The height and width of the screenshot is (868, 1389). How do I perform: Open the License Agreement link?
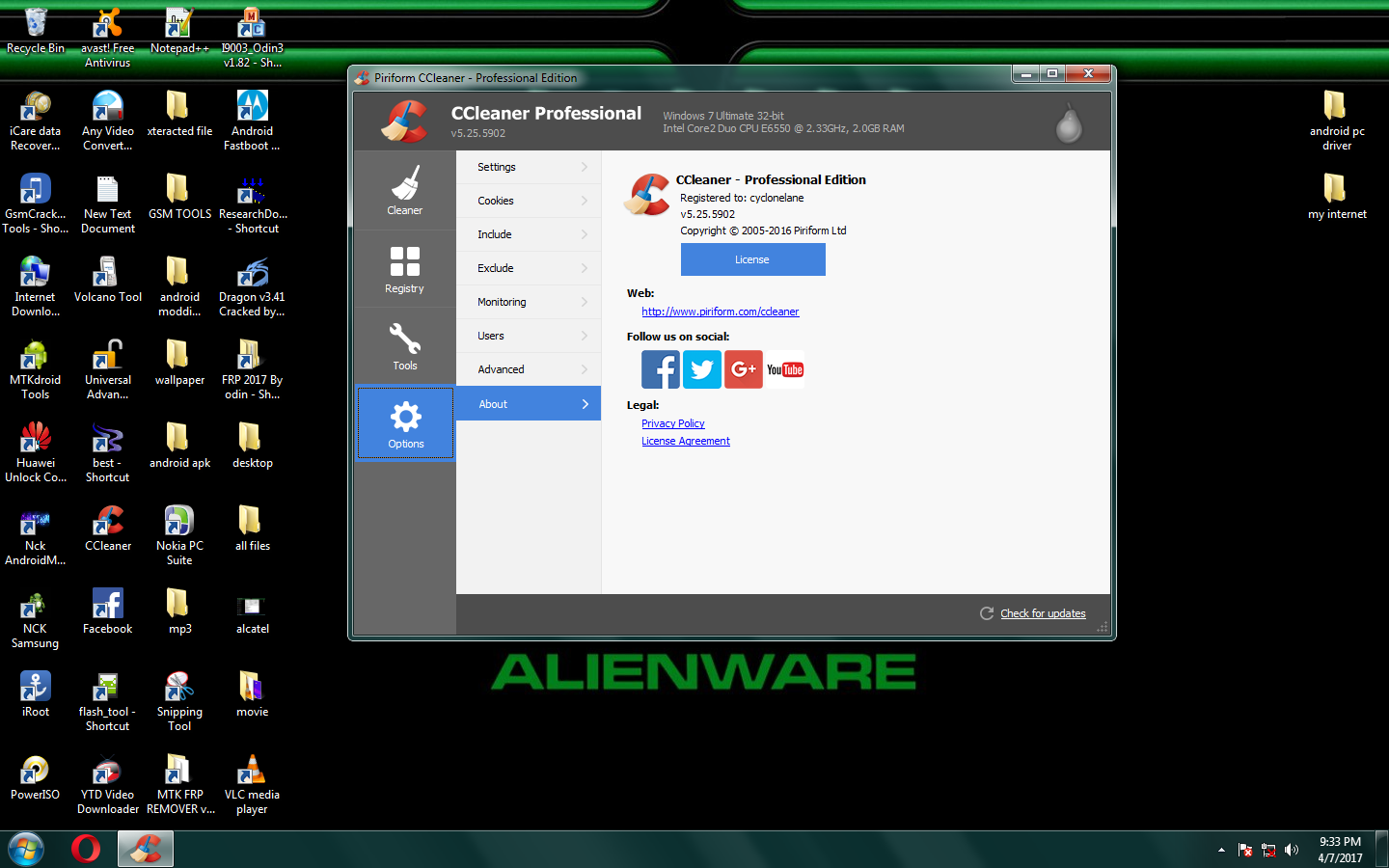click(686, 441)
